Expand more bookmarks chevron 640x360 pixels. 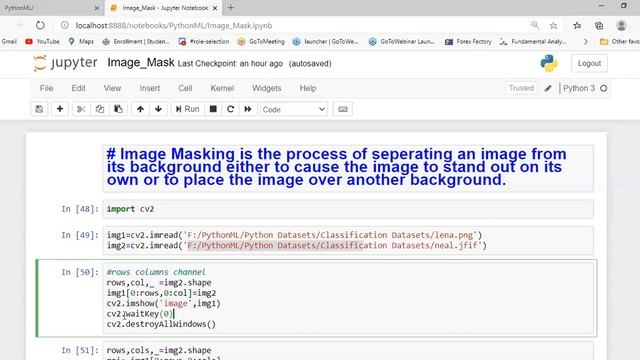tap(586, 42)
